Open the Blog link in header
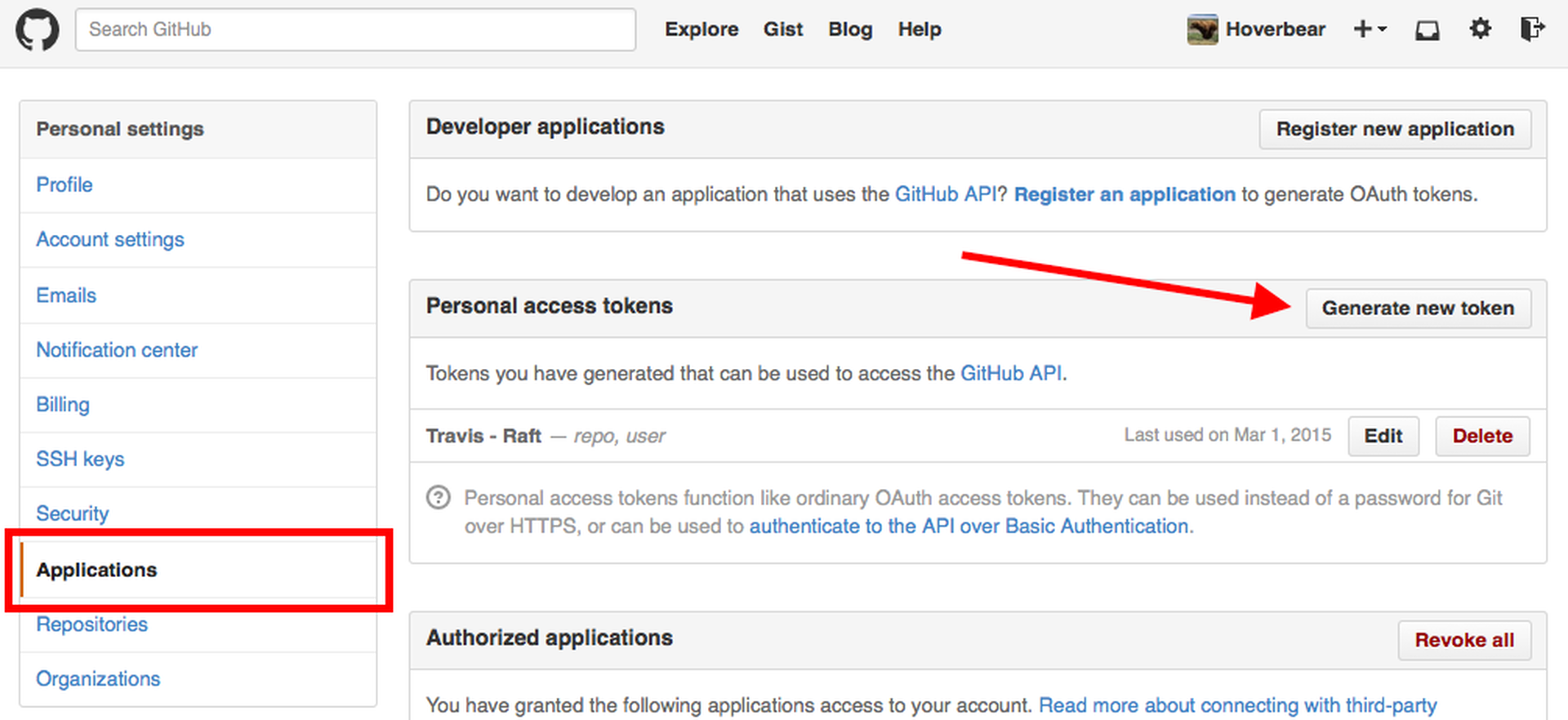Screen dimensions: 1568x720 click(x=849, y=29)
